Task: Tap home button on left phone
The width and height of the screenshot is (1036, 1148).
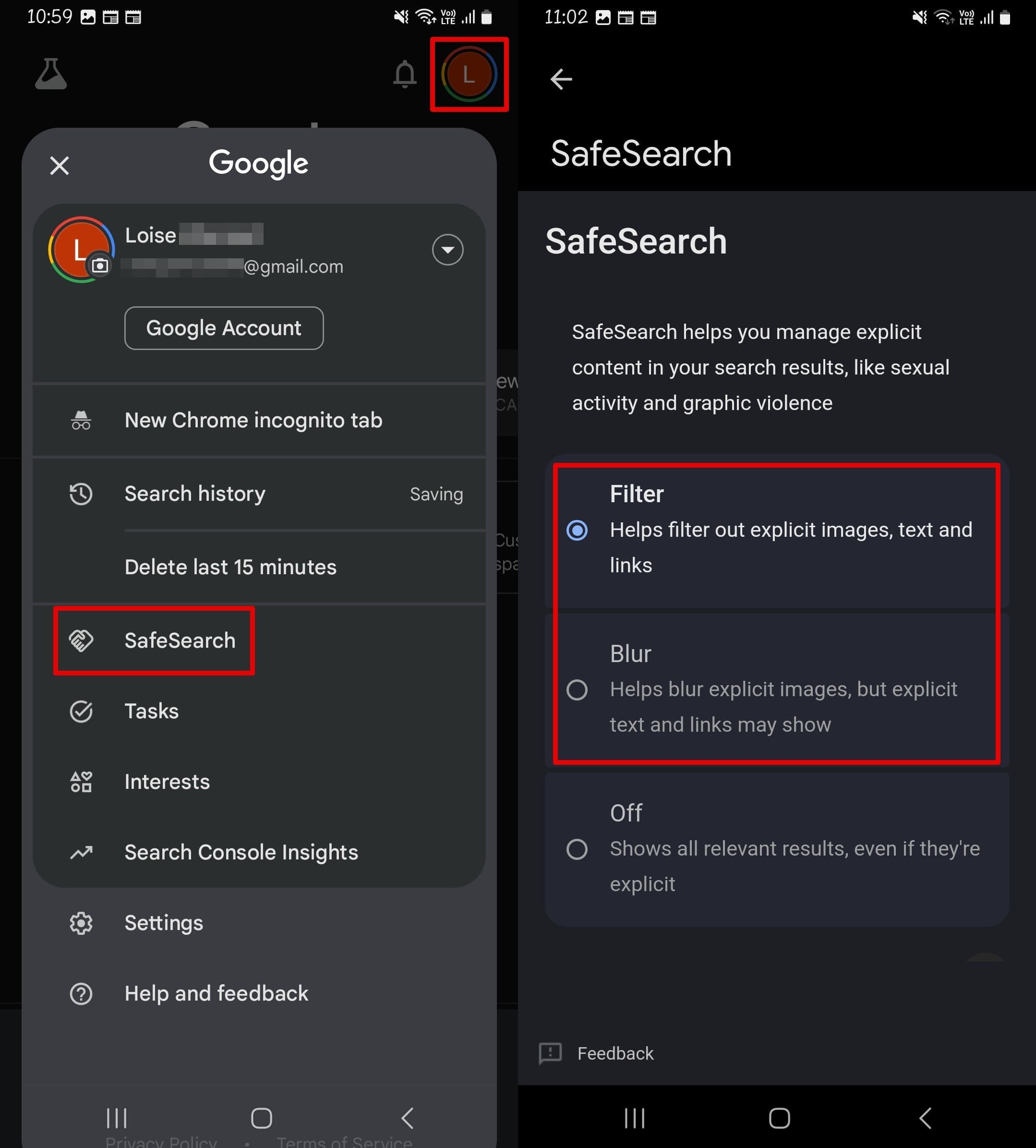Action: click(261, 1118)
